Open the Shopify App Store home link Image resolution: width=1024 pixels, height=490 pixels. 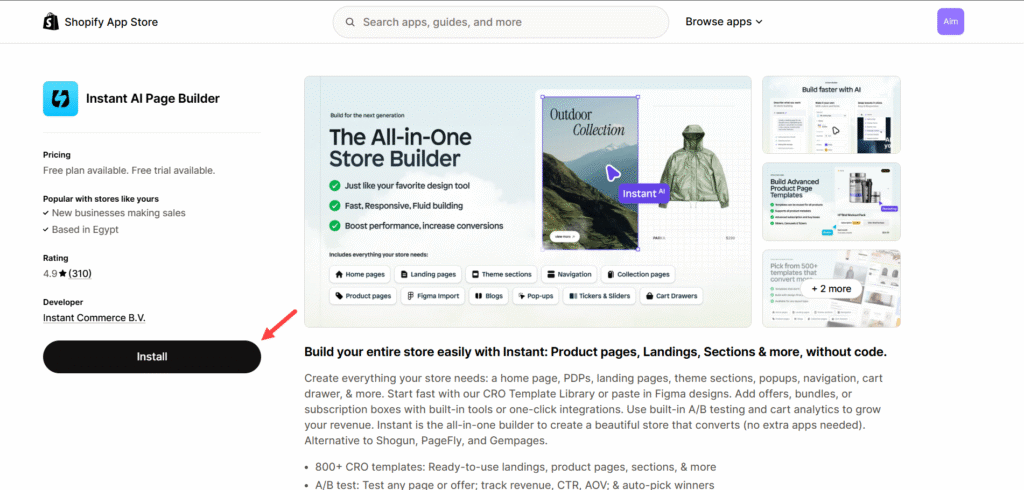pos(101,22)
